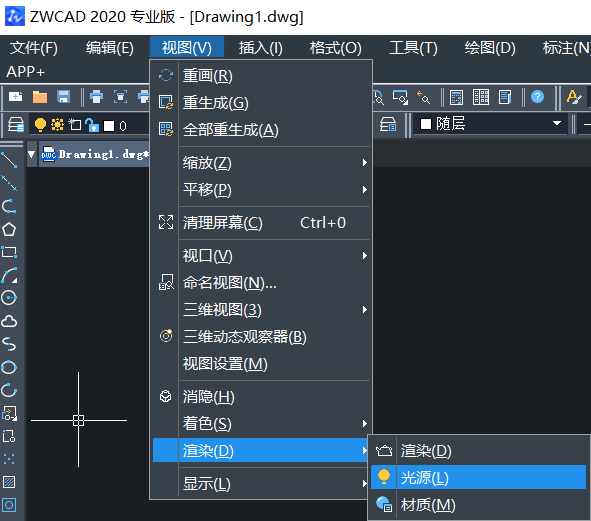Select the Line drawing tool
Screen dimensions: 591x521
point(9,160)
